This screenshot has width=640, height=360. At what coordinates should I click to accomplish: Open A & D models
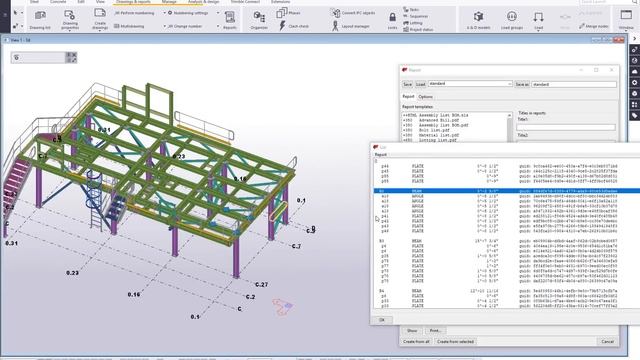point(478,20)
